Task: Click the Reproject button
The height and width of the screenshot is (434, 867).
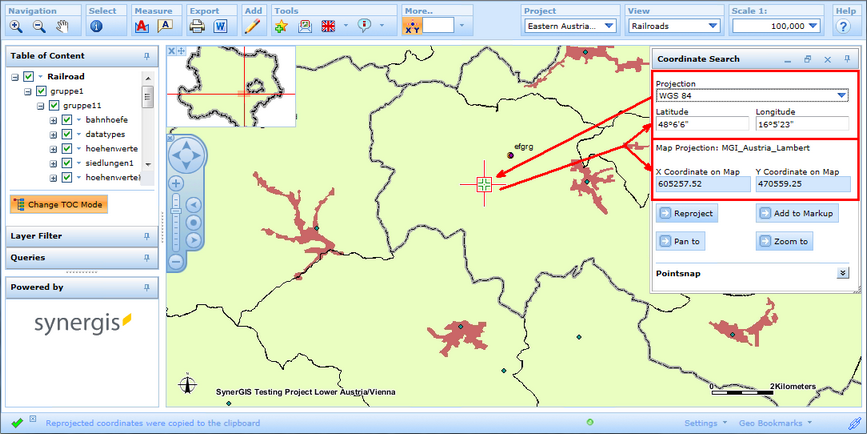Action: tap(687, 213)
